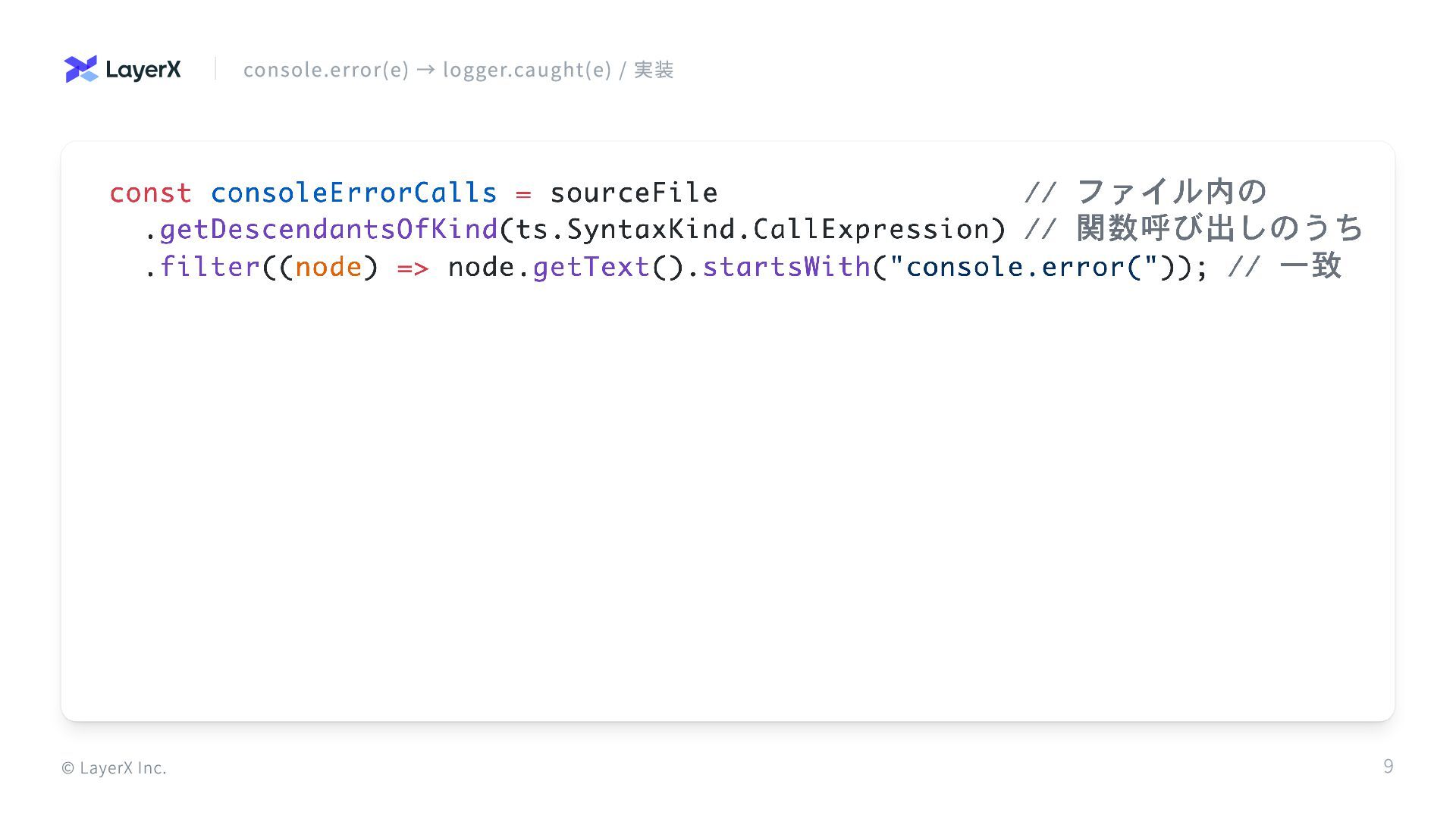This screenshot has height=819, width=1456.
Task: Click the red arrow function operator
Action: (413, 268)
